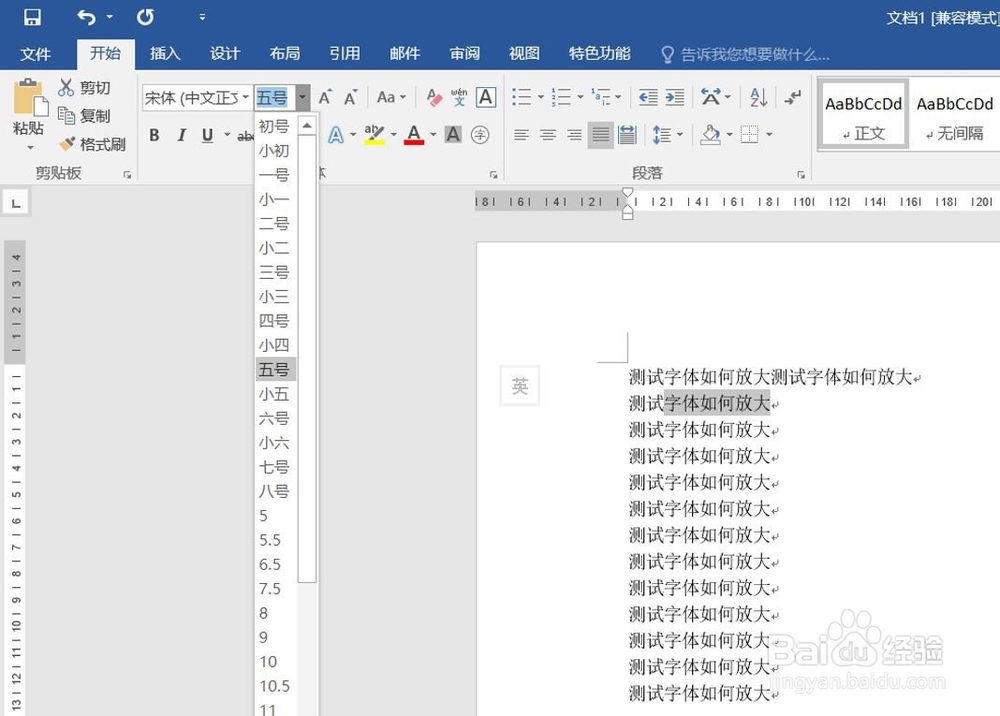Select 三号 from the font size list
The height and width of the screenshot is (716, 1000).
coord(273,272)
